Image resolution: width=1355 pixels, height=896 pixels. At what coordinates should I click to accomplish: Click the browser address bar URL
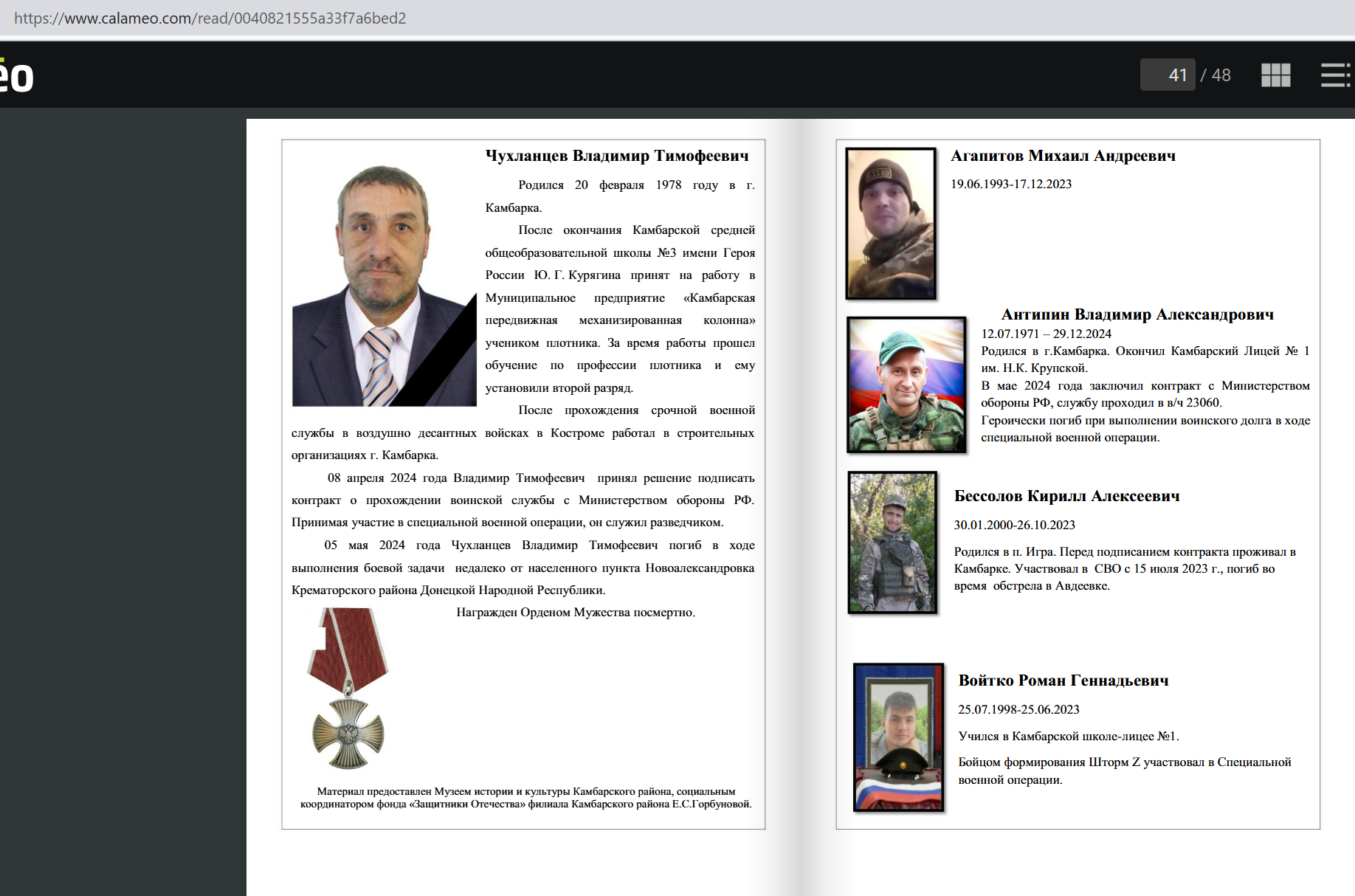click(210, 18)
